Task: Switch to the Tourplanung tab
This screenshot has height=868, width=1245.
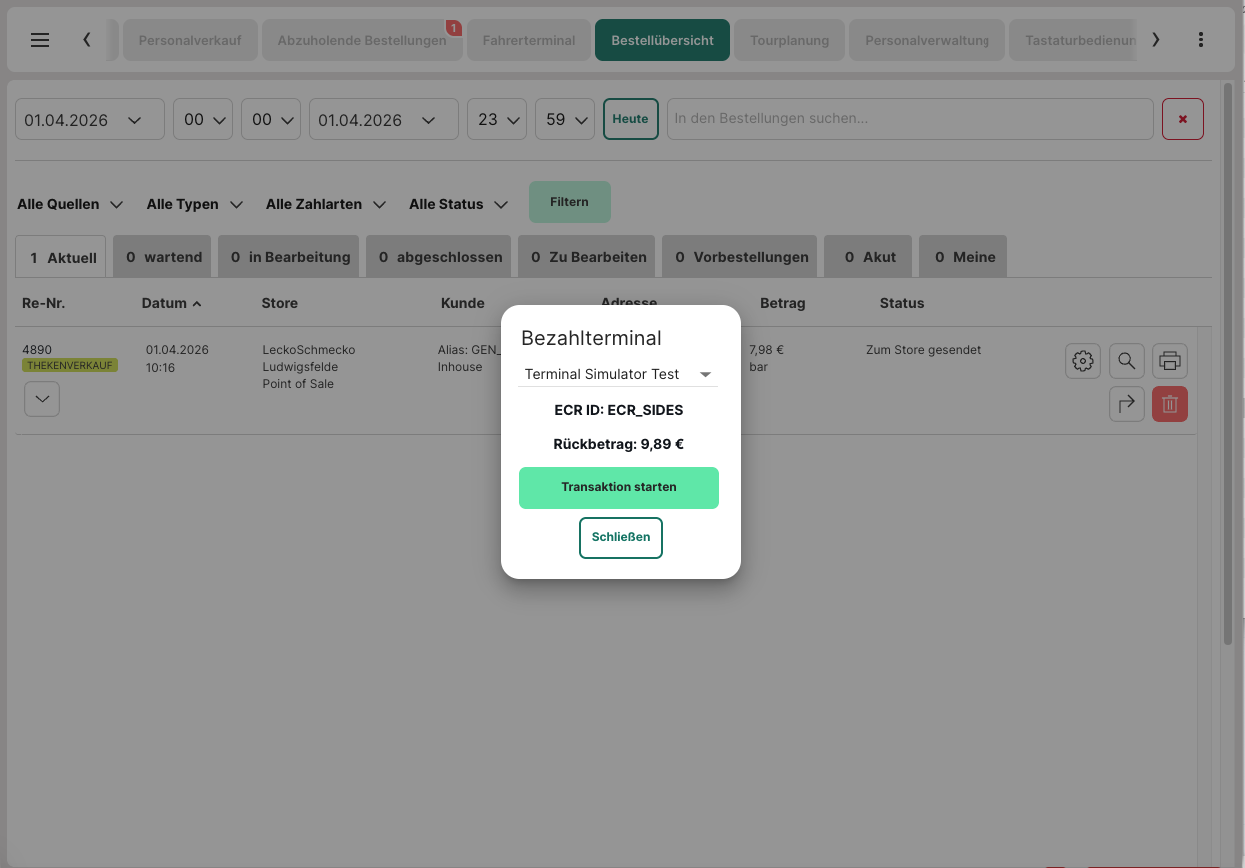Action: tap(789, 41)
